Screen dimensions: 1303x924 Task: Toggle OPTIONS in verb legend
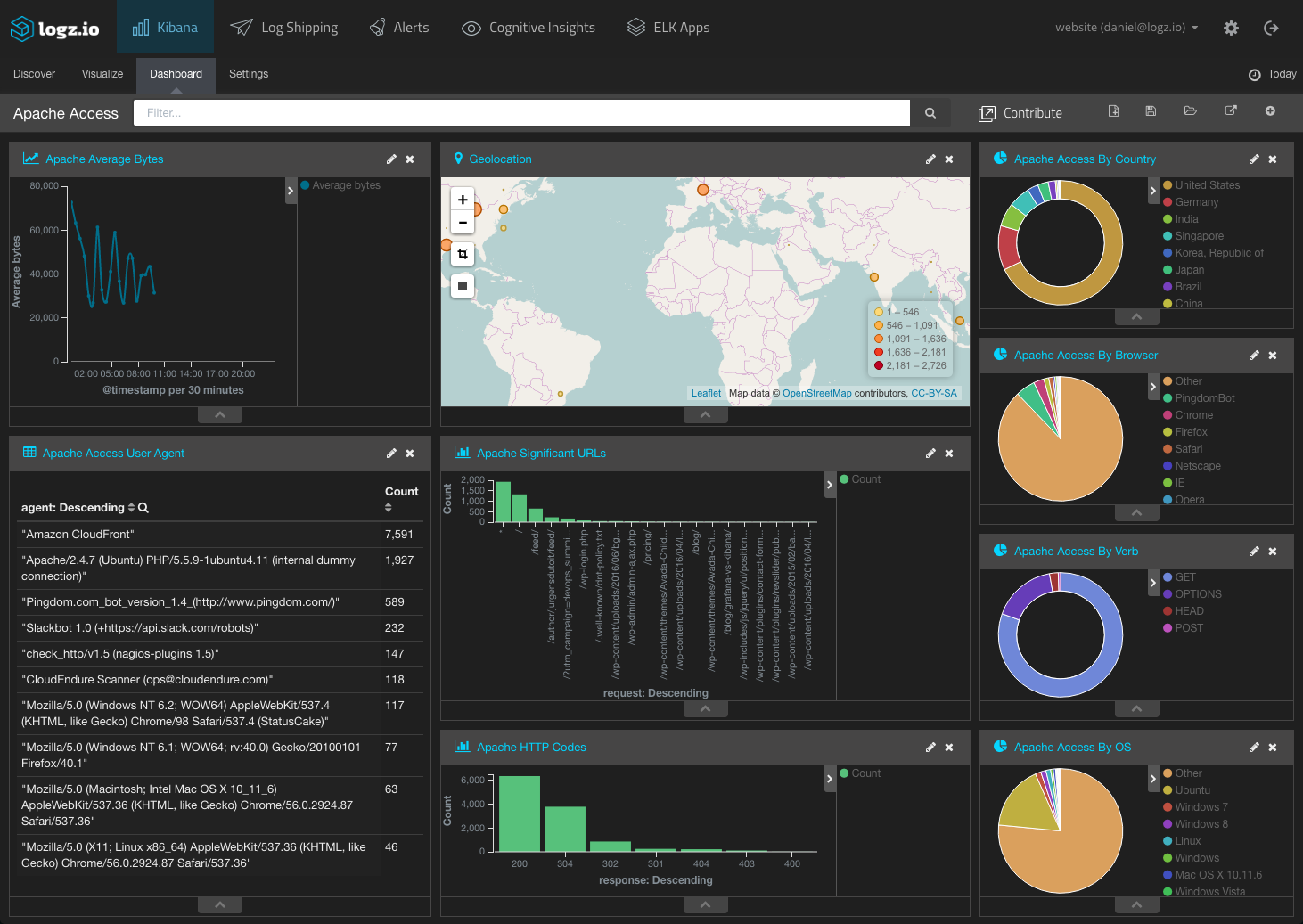click(1192, 594)
